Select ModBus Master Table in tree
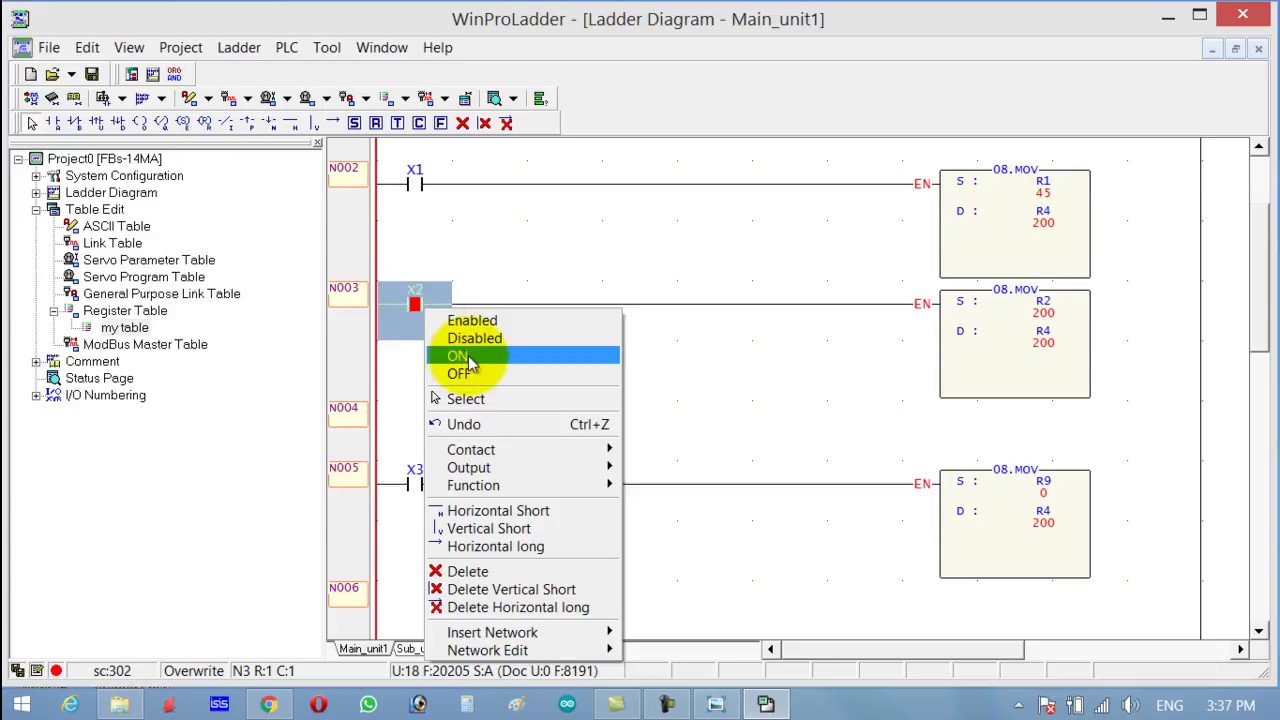The width and height of the screenshot is (1280, 720). tap(145, 345)
